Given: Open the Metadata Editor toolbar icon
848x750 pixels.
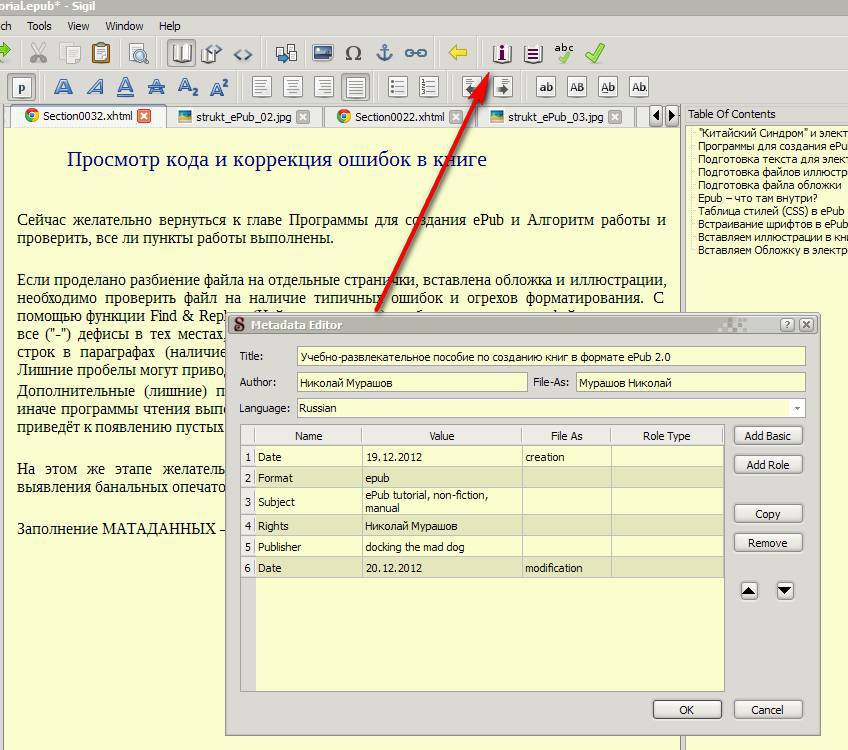Looking at the screenshot, I should (501, 53).
